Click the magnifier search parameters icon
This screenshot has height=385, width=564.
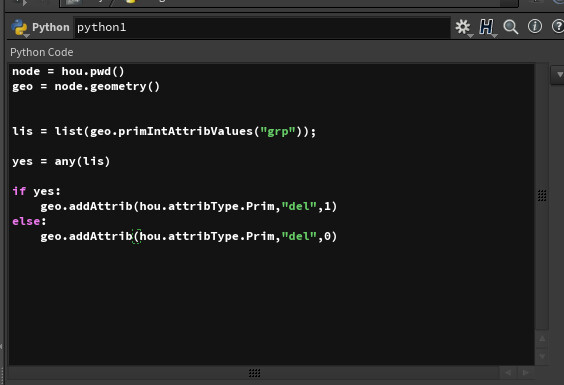510,27
